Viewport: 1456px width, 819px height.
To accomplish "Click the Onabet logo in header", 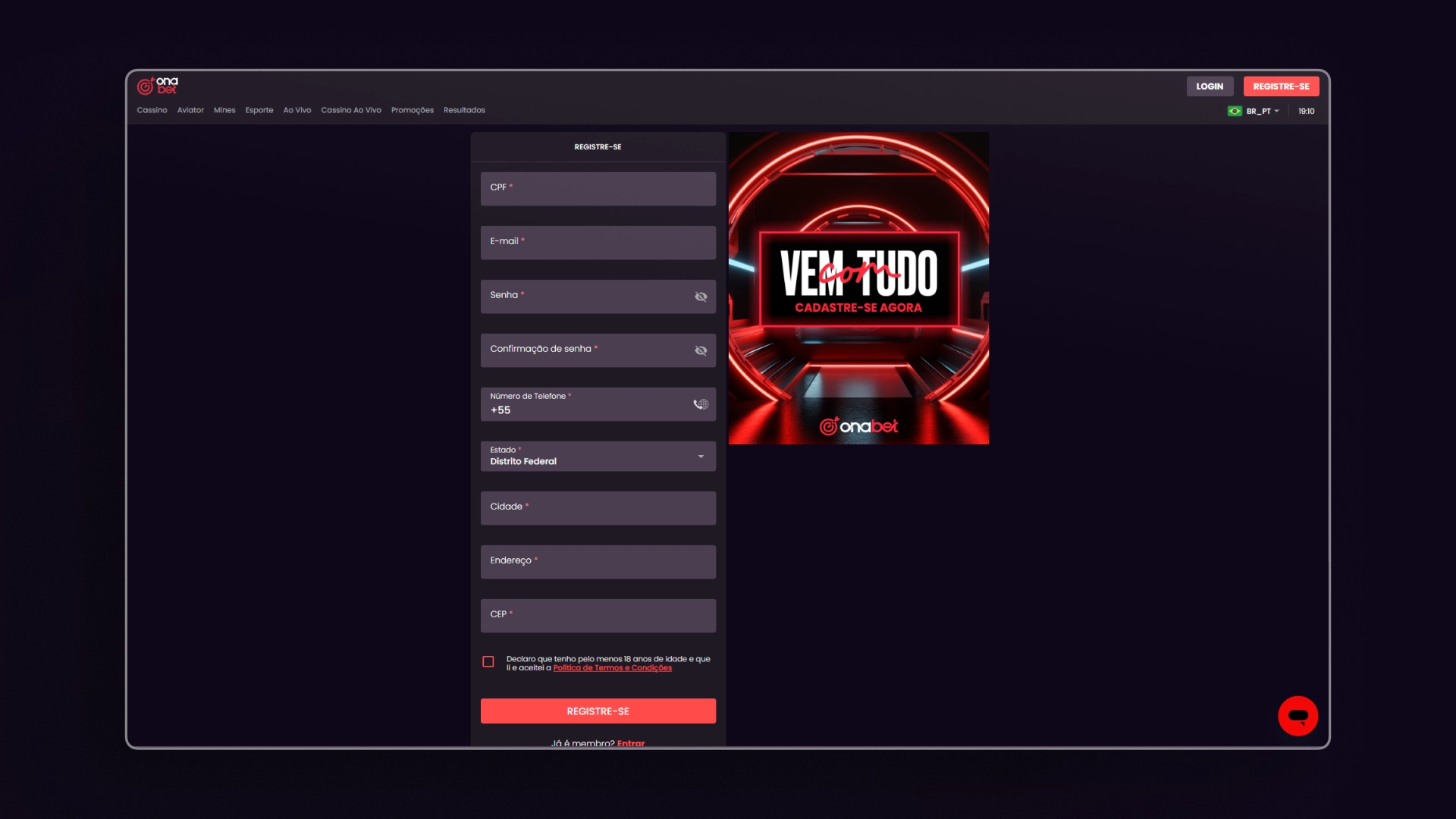I will click(x=157, y=86).
